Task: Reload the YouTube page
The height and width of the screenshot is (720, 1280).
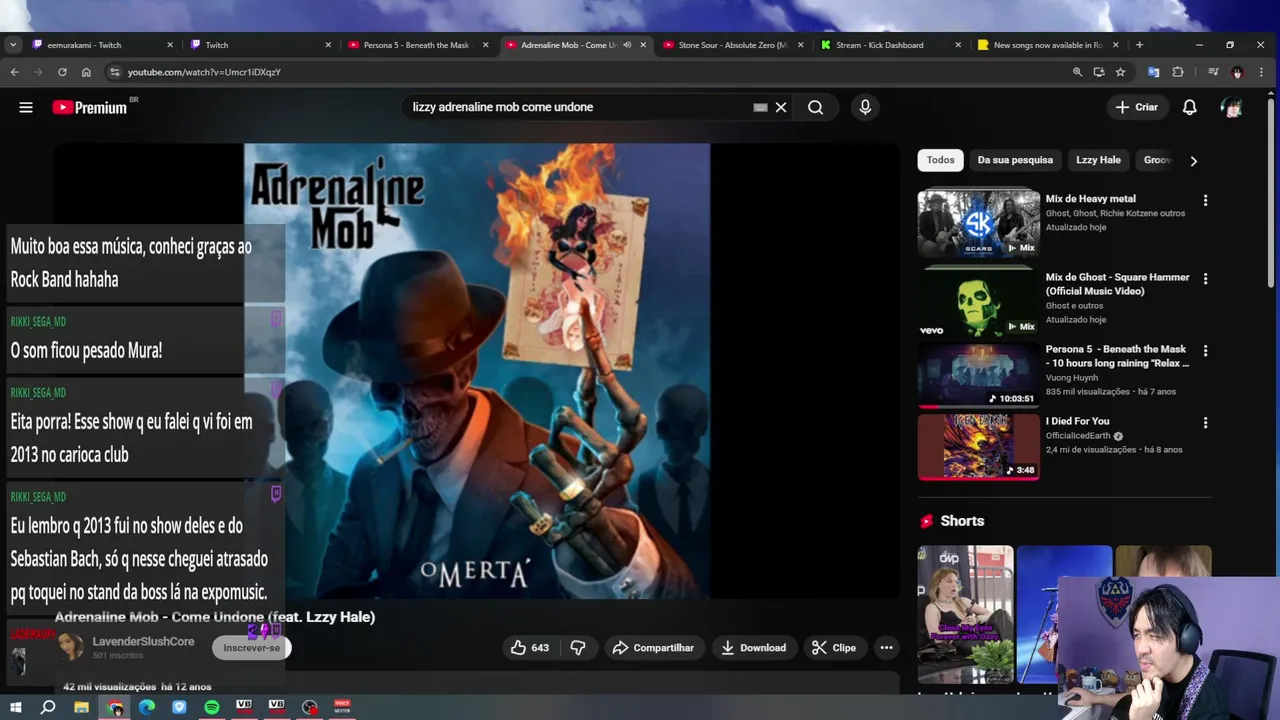Action: click(62, 72)
